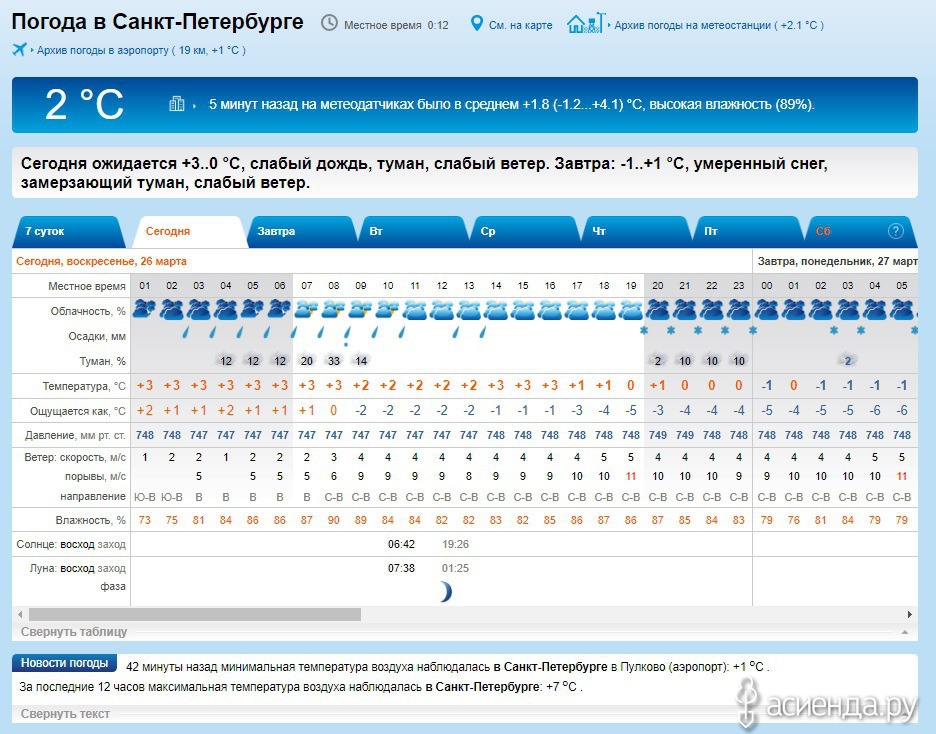Click the city buildings sensor icon

(177, 104)
